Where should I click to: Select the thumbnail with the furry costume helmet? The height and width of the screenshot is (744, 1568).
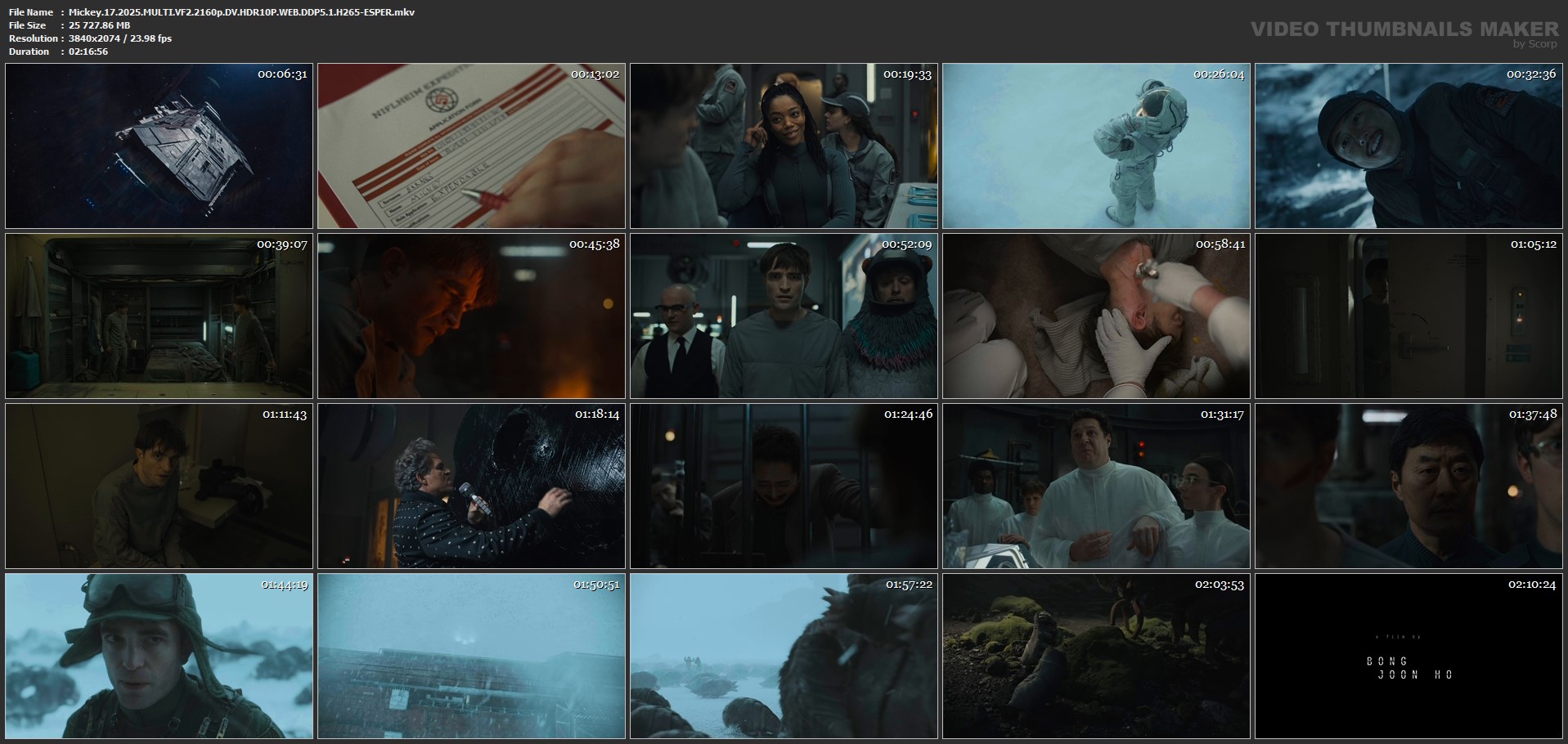pyautogui.click(x=784, y=316)
